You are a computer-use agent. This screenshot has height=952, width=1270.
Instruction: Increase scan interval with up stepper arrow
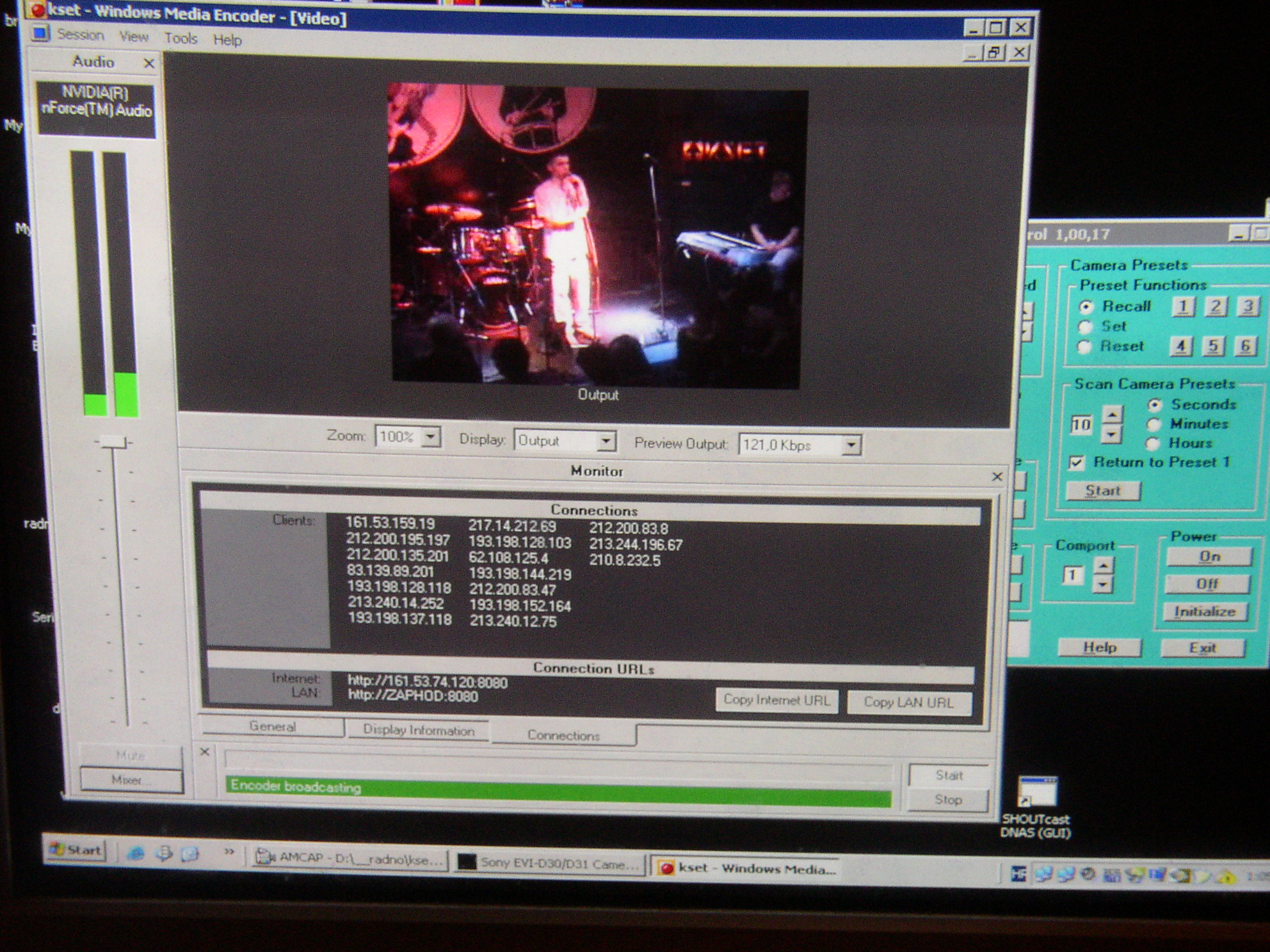tap(1113, 415)
